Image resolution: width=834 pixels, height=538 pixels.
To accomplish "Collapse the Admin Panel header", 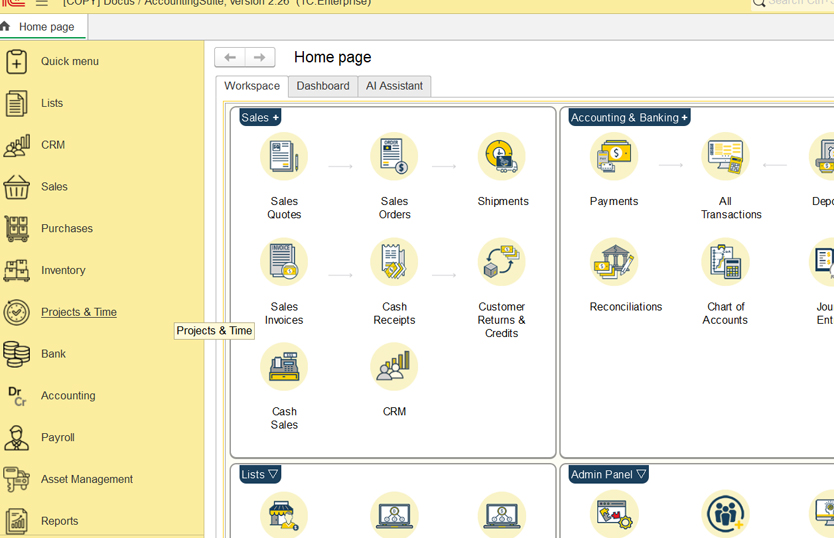I will tap(608, 474).
